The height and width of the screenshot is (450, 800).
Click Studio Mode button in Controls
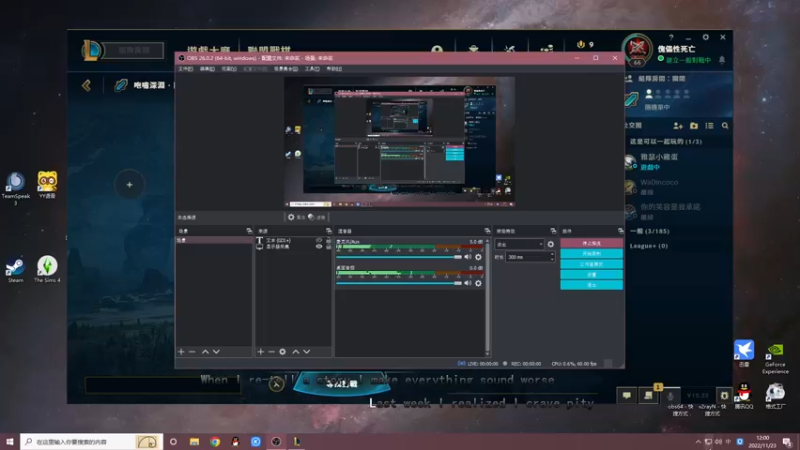pos(591,264)
